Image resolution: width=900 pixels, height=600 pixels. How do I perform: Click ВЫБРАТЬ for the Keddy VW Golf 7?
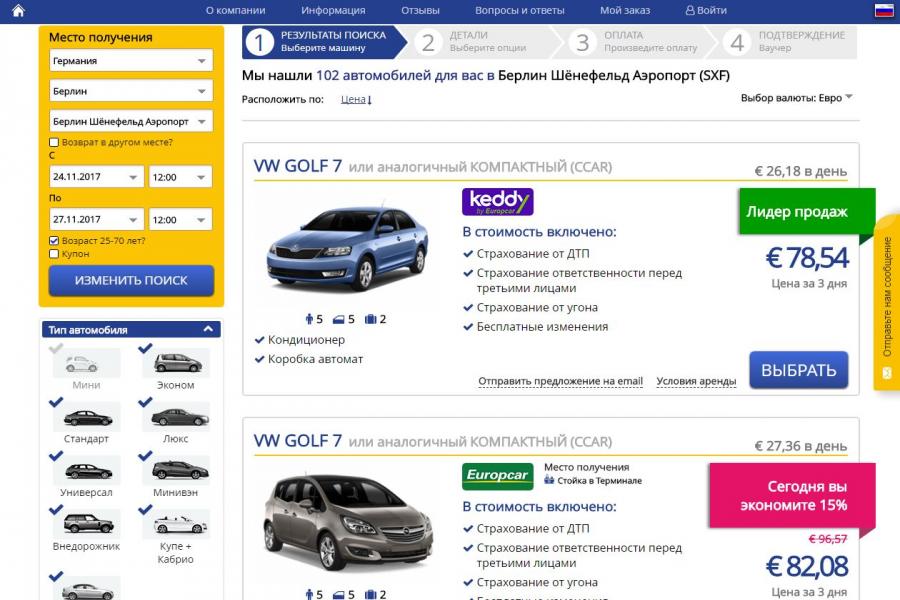tap(798, 370)
